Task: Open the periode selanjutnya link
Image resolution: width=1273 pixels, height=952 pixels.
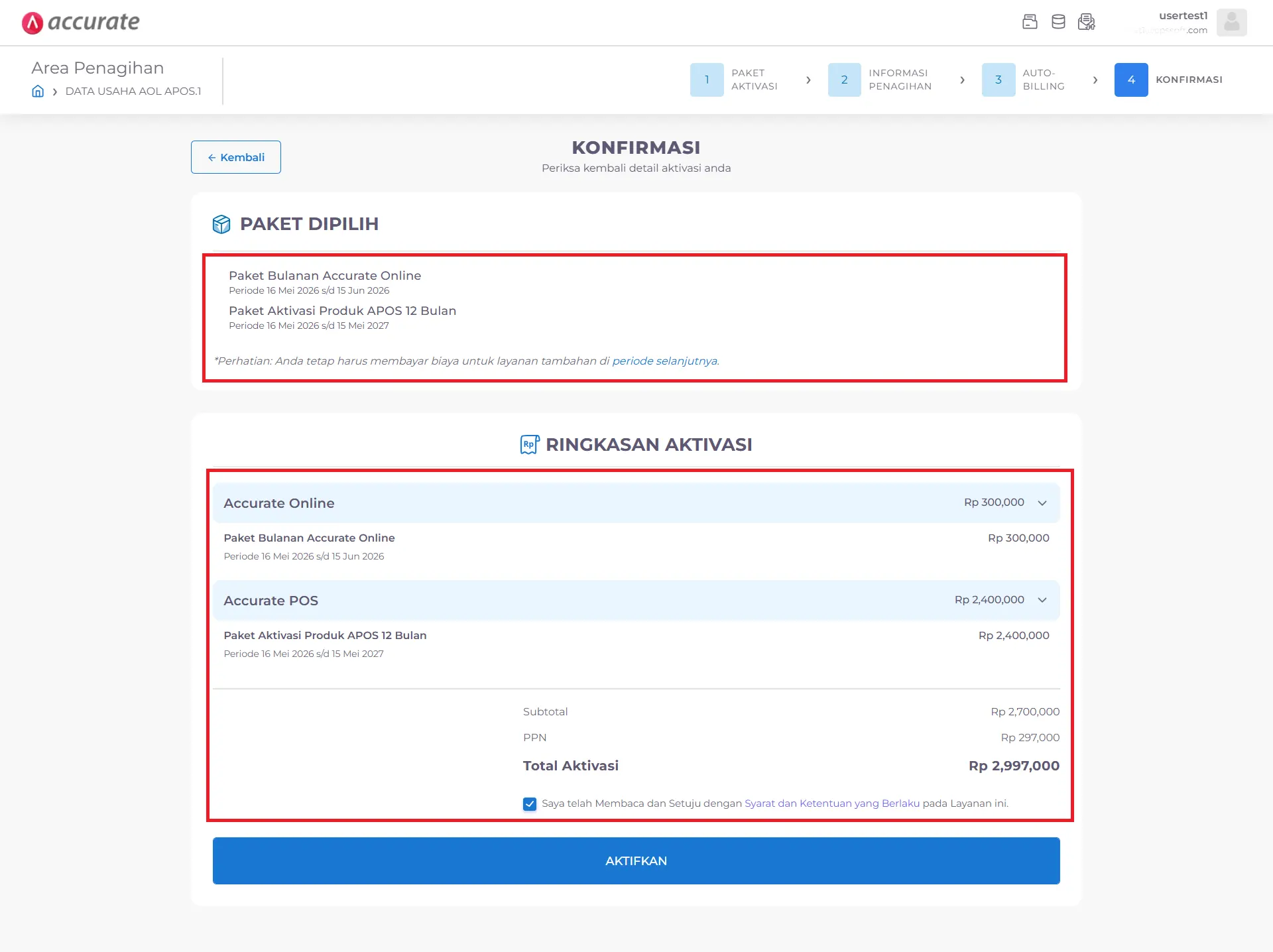Action: tap(664, 361)
